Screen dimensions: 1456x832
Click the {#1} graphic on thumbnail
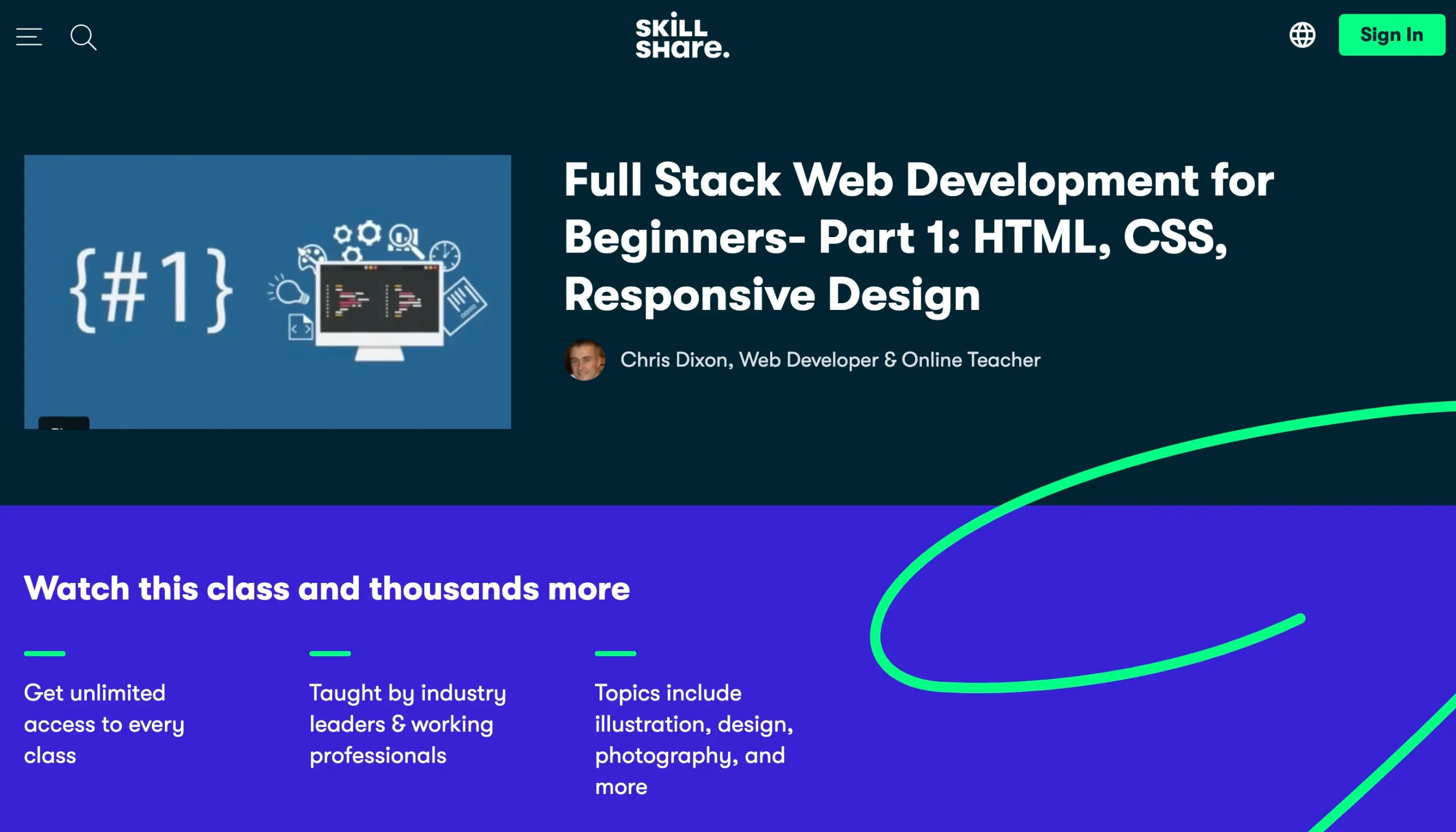coord(151,291)
